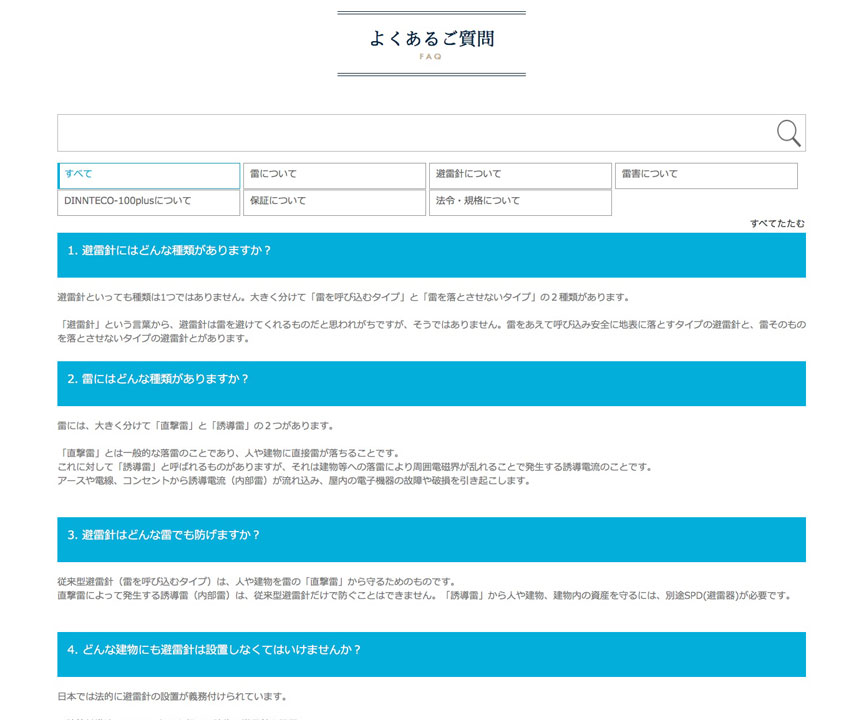Image resolution: width=864 pixels, height=720 pixels.
Task: Switch to 雷害について category
Action: [705, 175]
